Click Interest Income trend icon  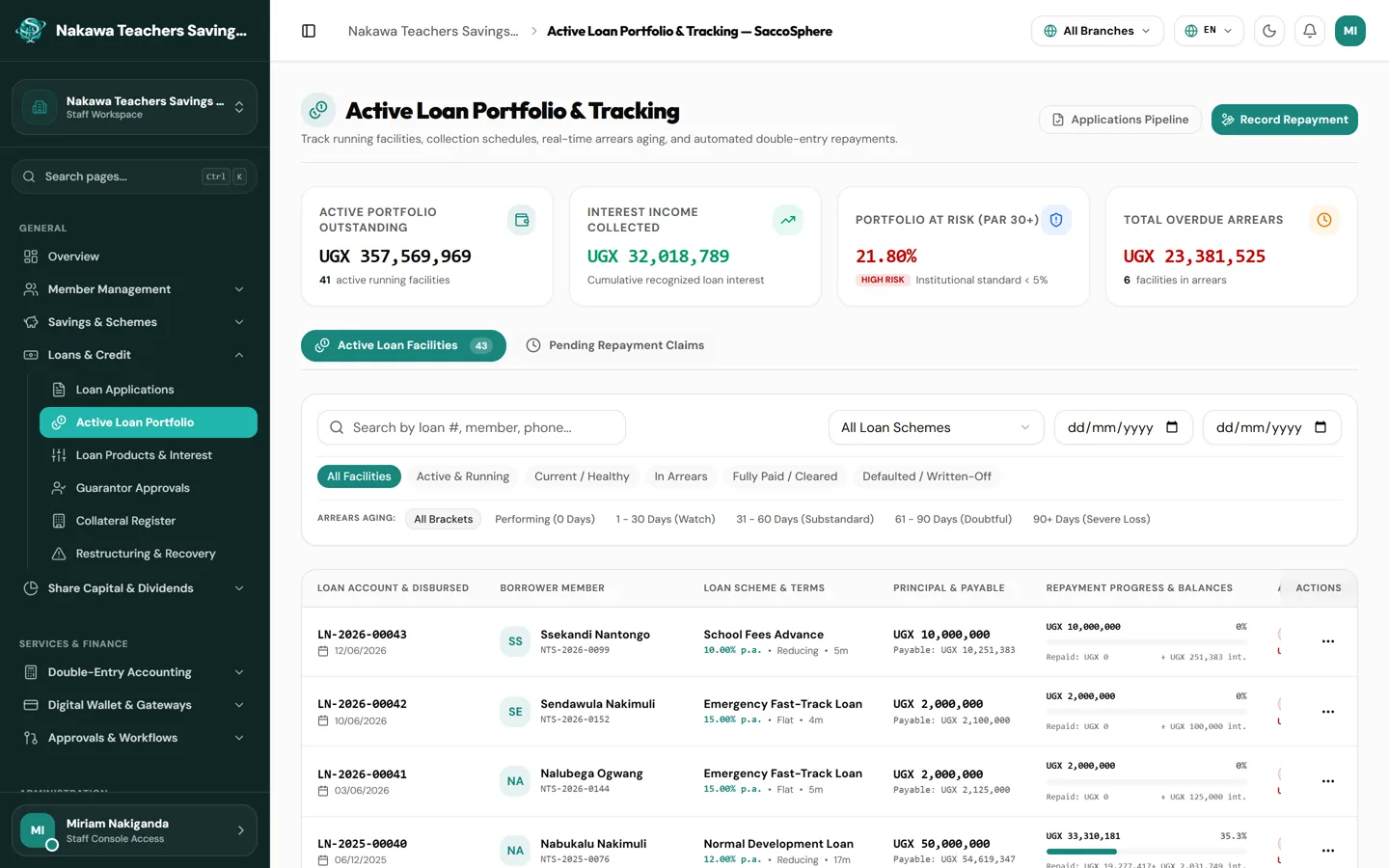[x=788, y=220]
